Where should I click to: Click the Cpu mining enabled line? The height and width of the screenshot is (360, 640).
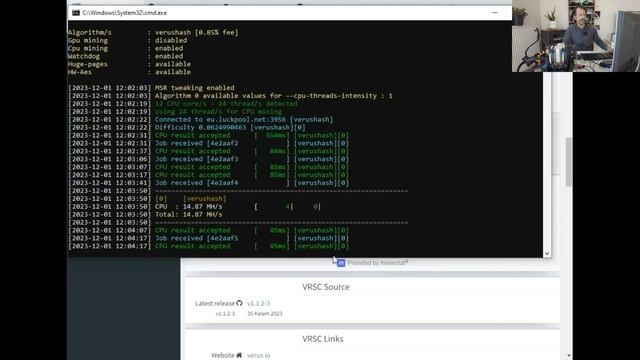click(x=125, y=48)
